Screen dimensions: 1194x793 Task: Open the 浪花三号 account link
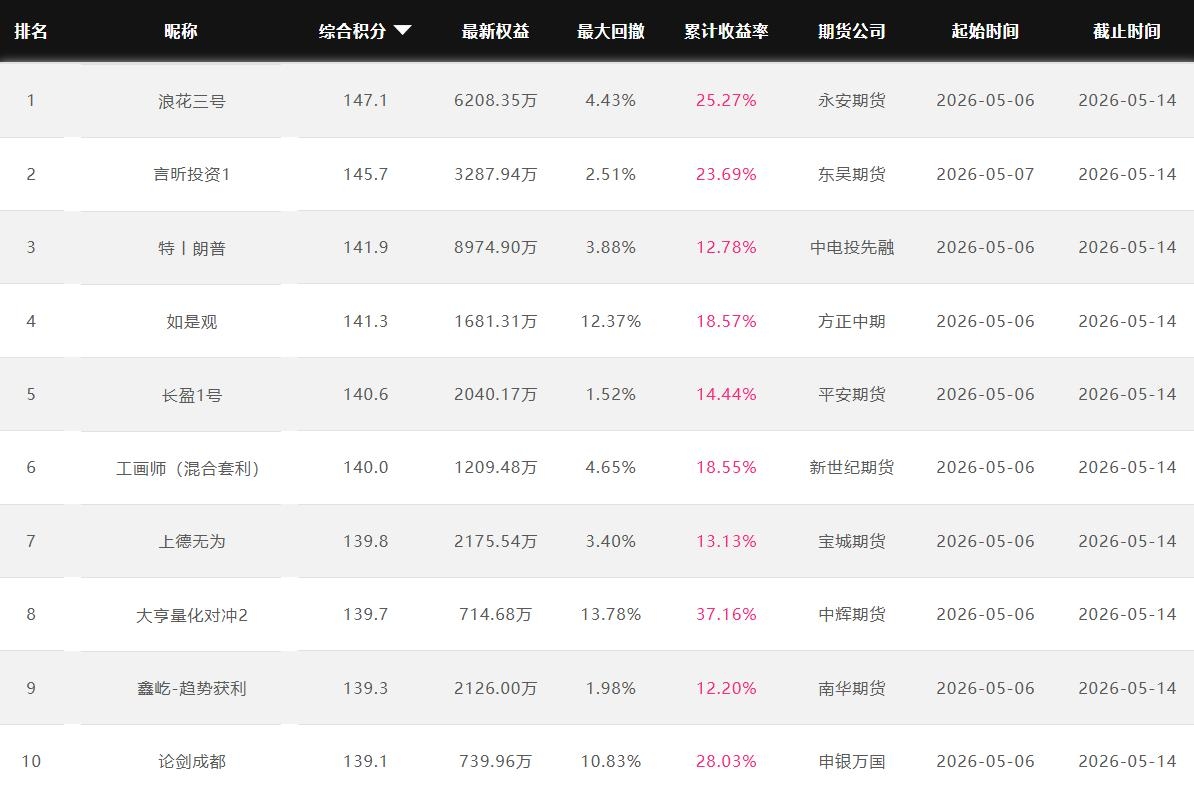(x=192, y=101)
